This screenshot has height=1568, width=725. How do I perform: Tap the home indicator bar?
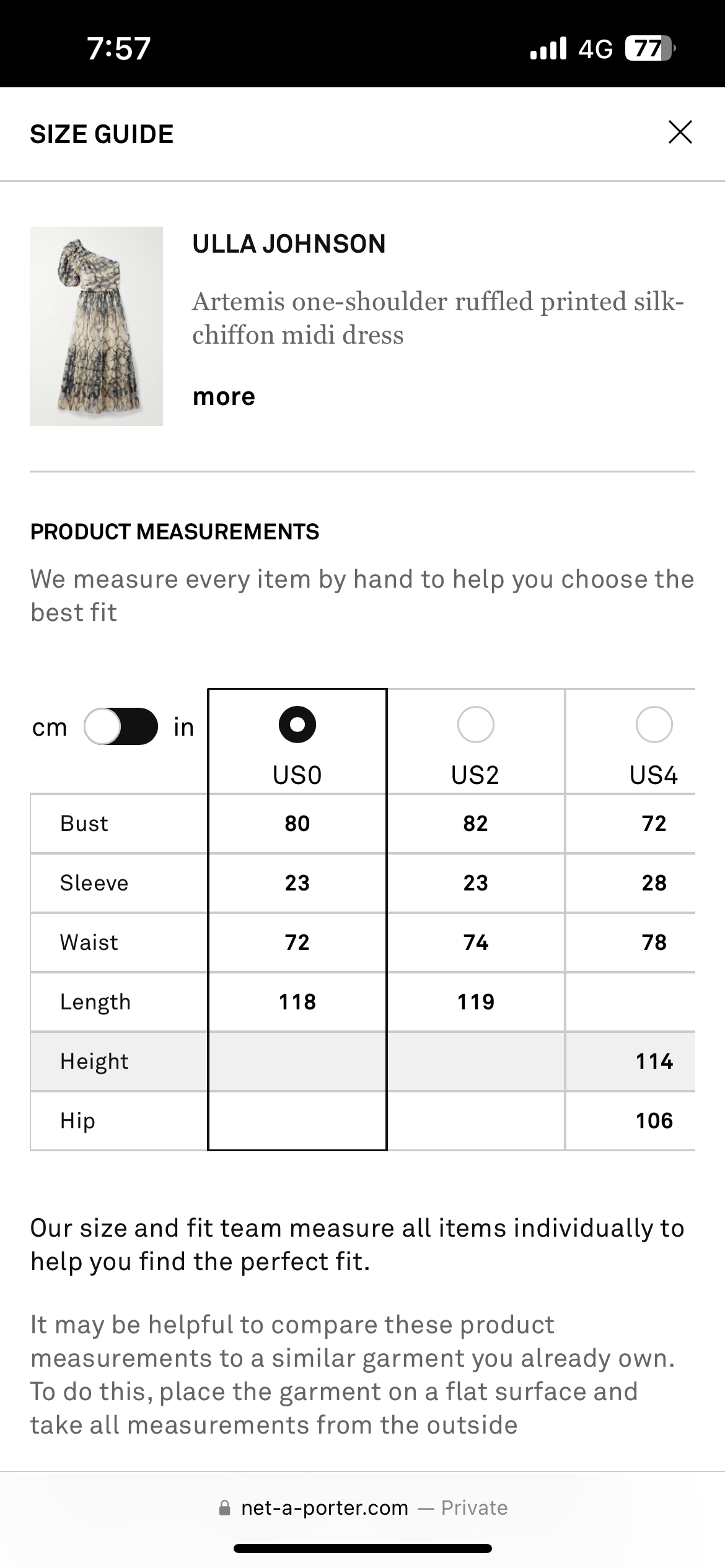pos(362,1548)
